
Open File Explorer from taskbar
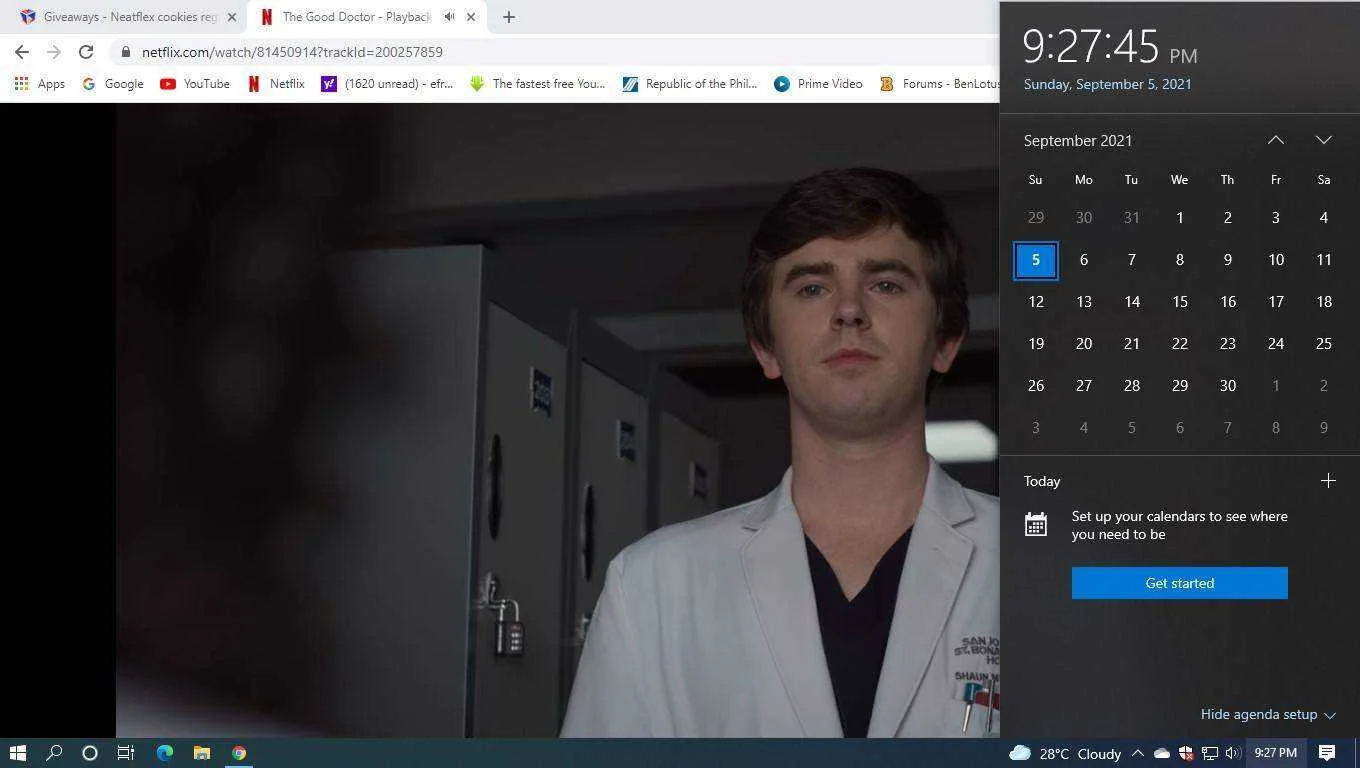point(202,753)
